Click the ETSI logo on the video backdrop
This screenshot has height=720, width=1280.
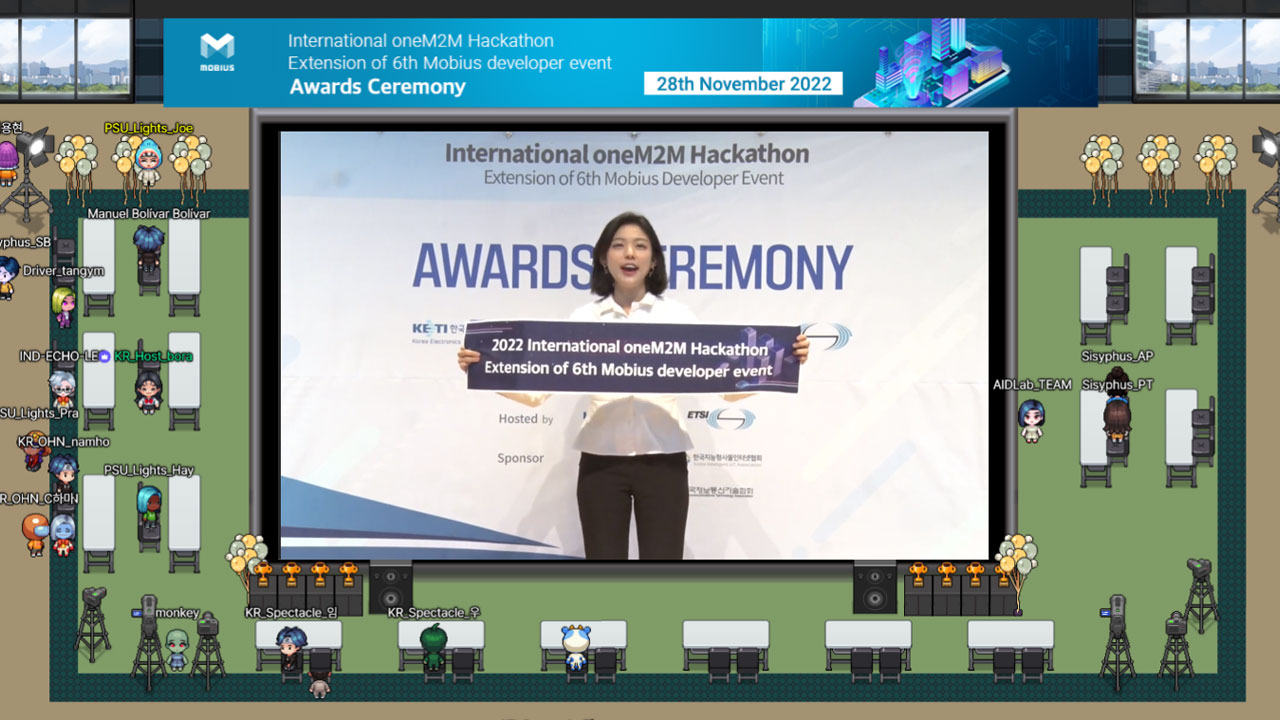click(721, 417)
